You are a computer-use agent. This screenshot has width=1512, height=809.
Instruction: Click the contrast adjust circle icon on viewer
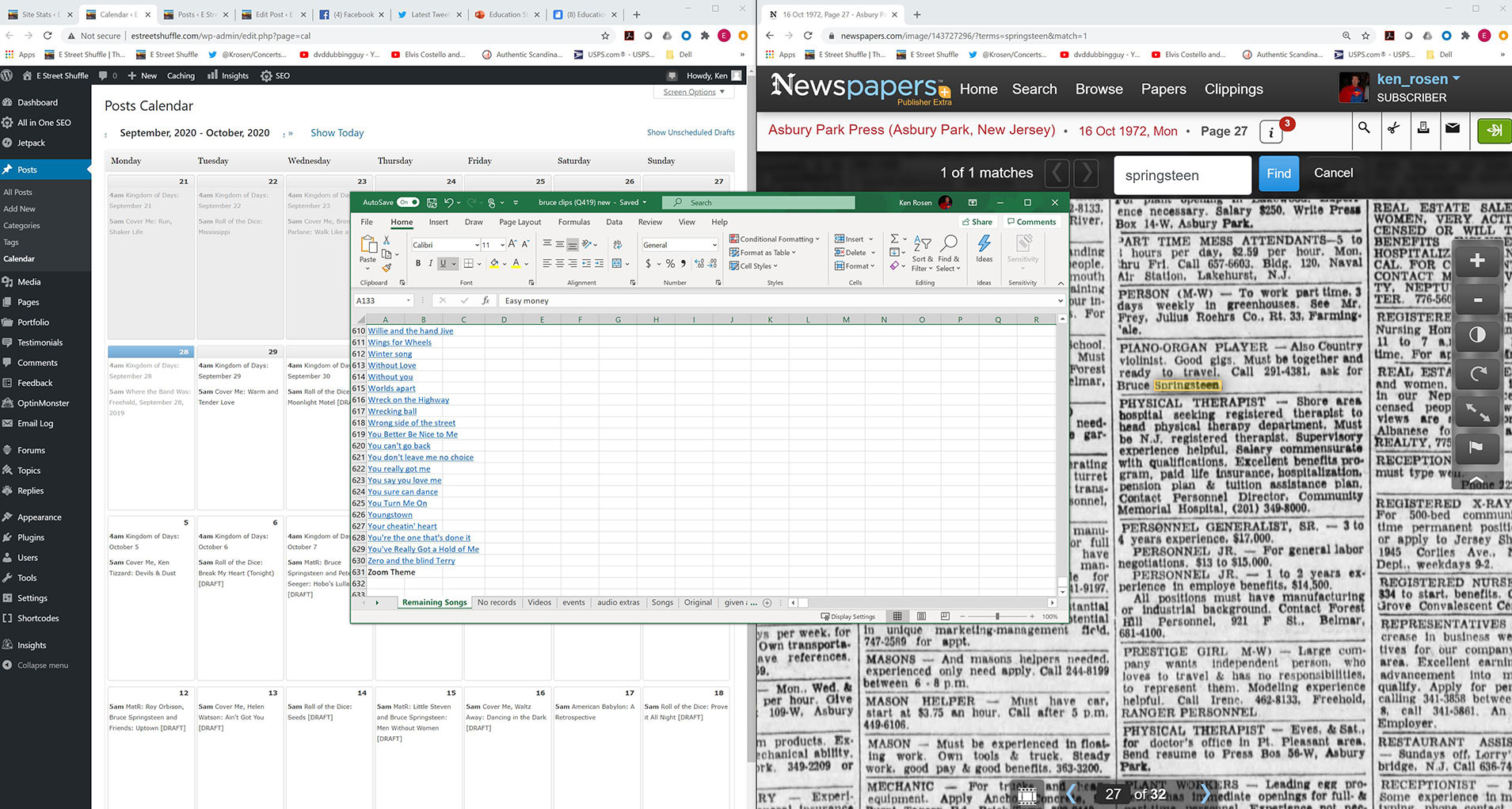pyautogui.click(x=1477, y=335)
